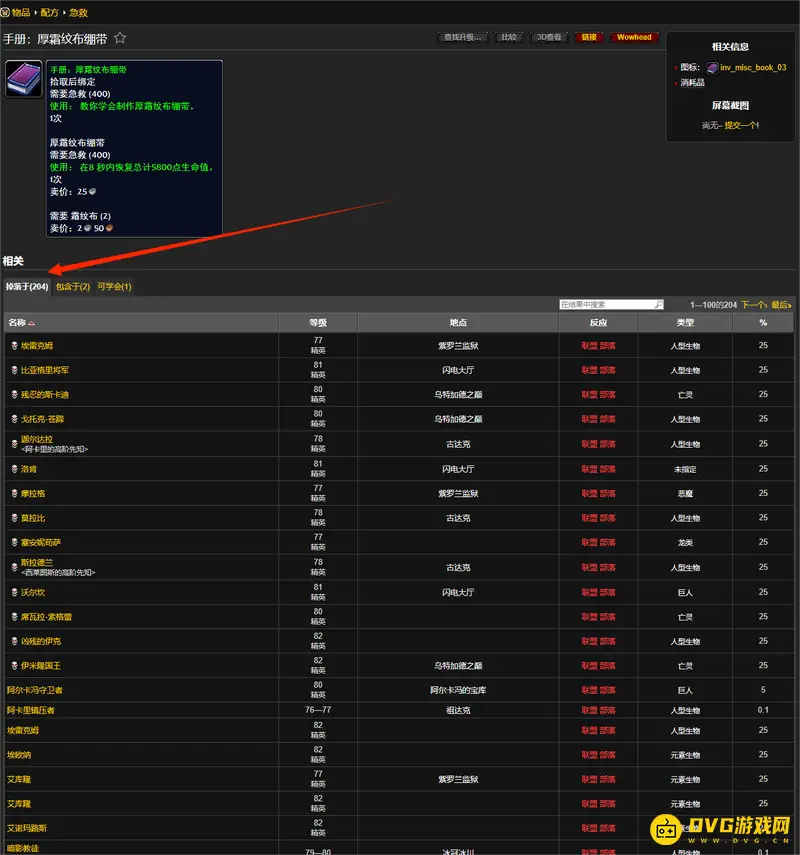Click the skull icon beside 莫拉比

click(15, 518)
